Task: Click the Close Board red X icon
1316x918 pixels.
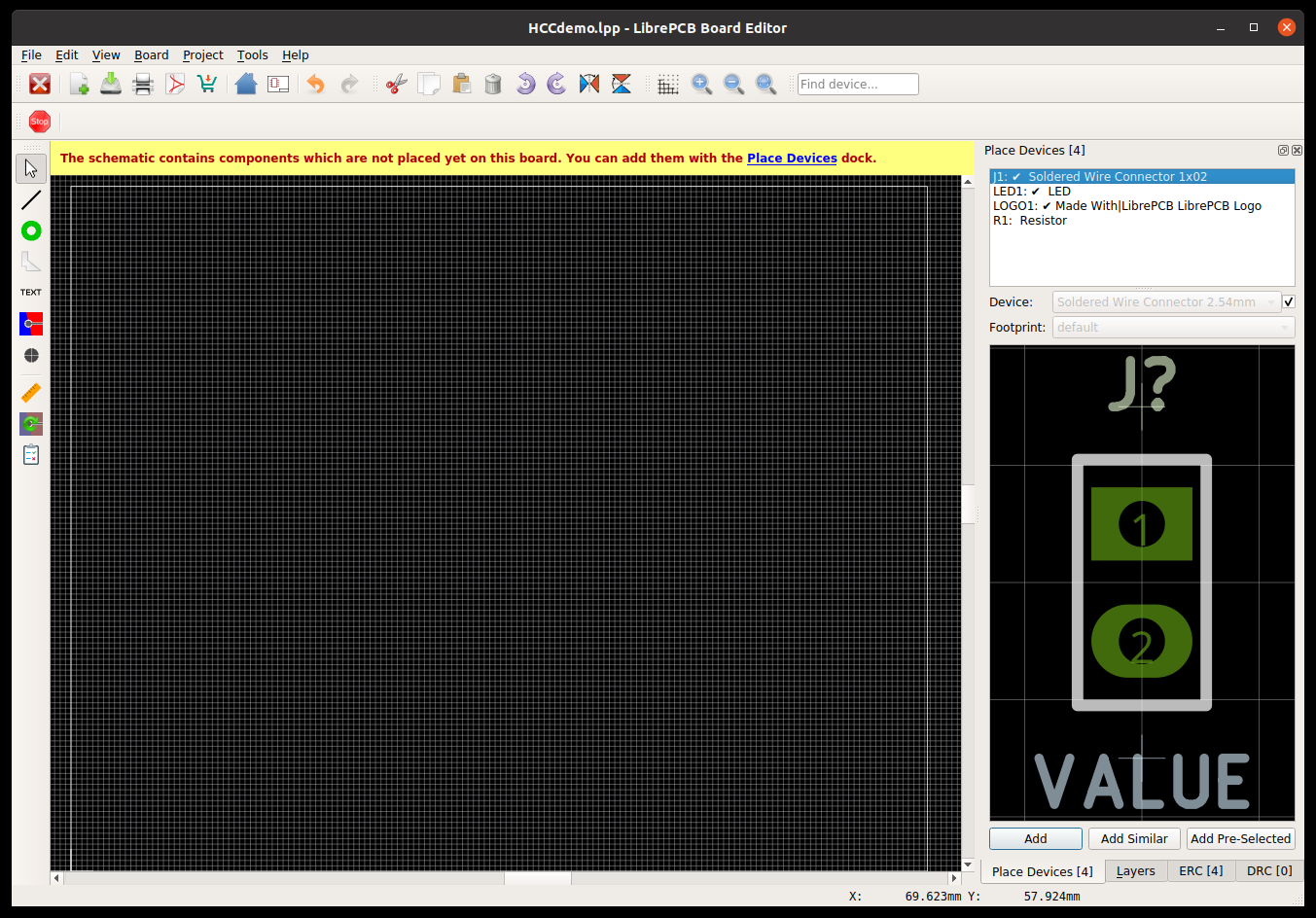Action: click(x=40, y=85)
